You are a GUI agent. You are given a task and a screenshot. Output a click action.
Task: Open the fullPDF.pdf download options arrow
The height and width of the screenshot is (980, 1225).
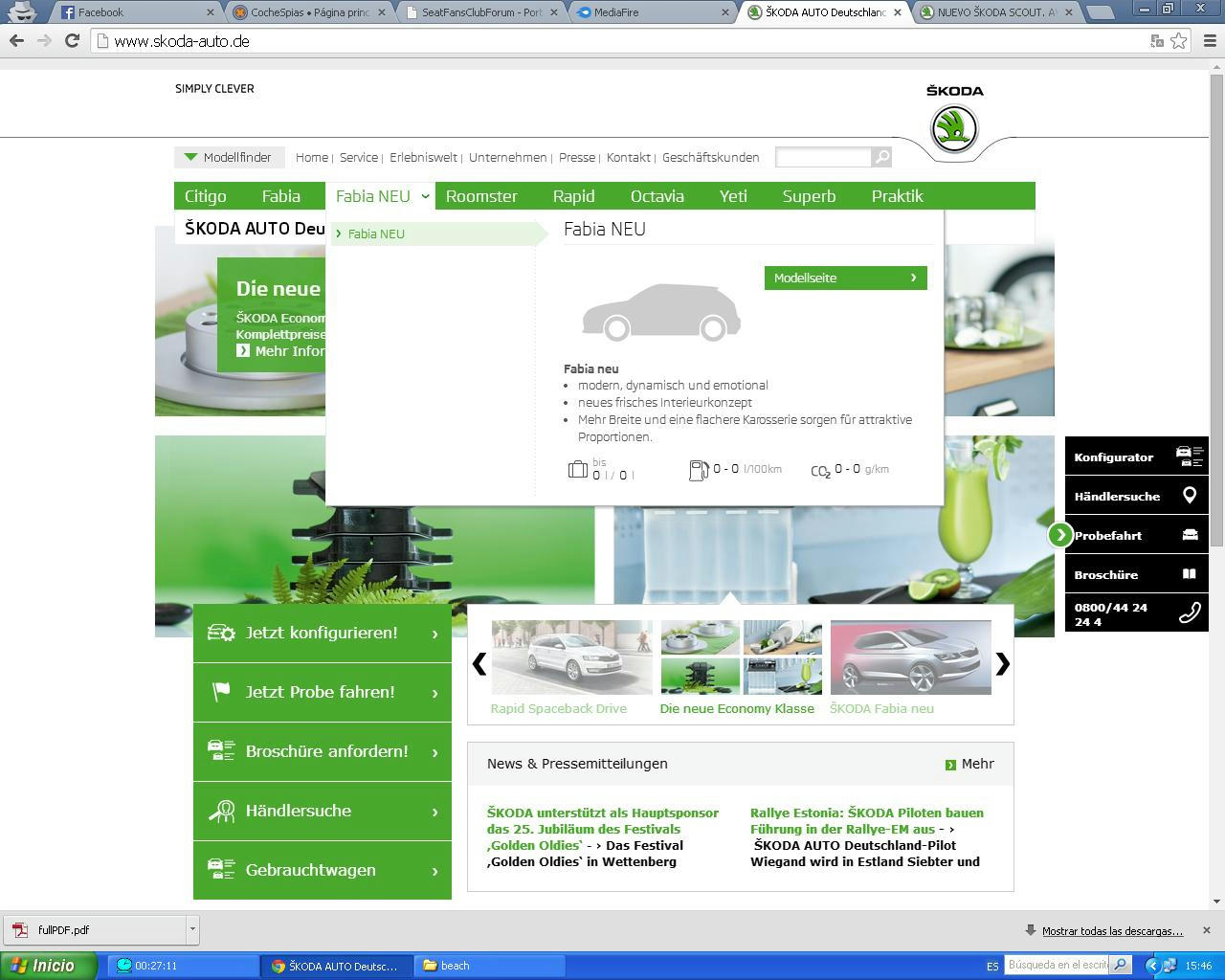tap(192, 929)
